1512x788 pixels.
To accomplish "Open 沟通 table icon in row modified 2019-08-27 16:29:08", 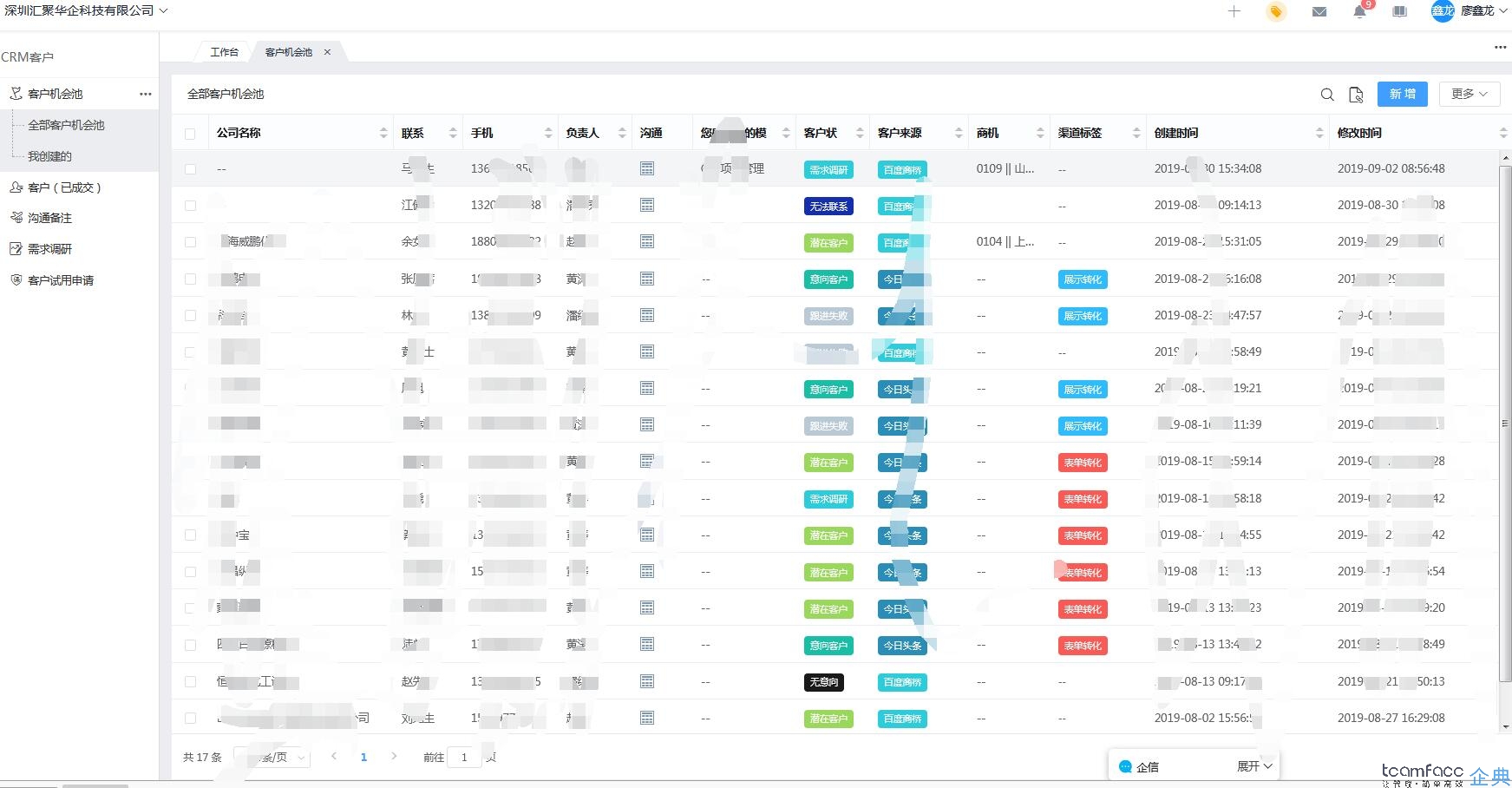I will [x=647, y=718].
